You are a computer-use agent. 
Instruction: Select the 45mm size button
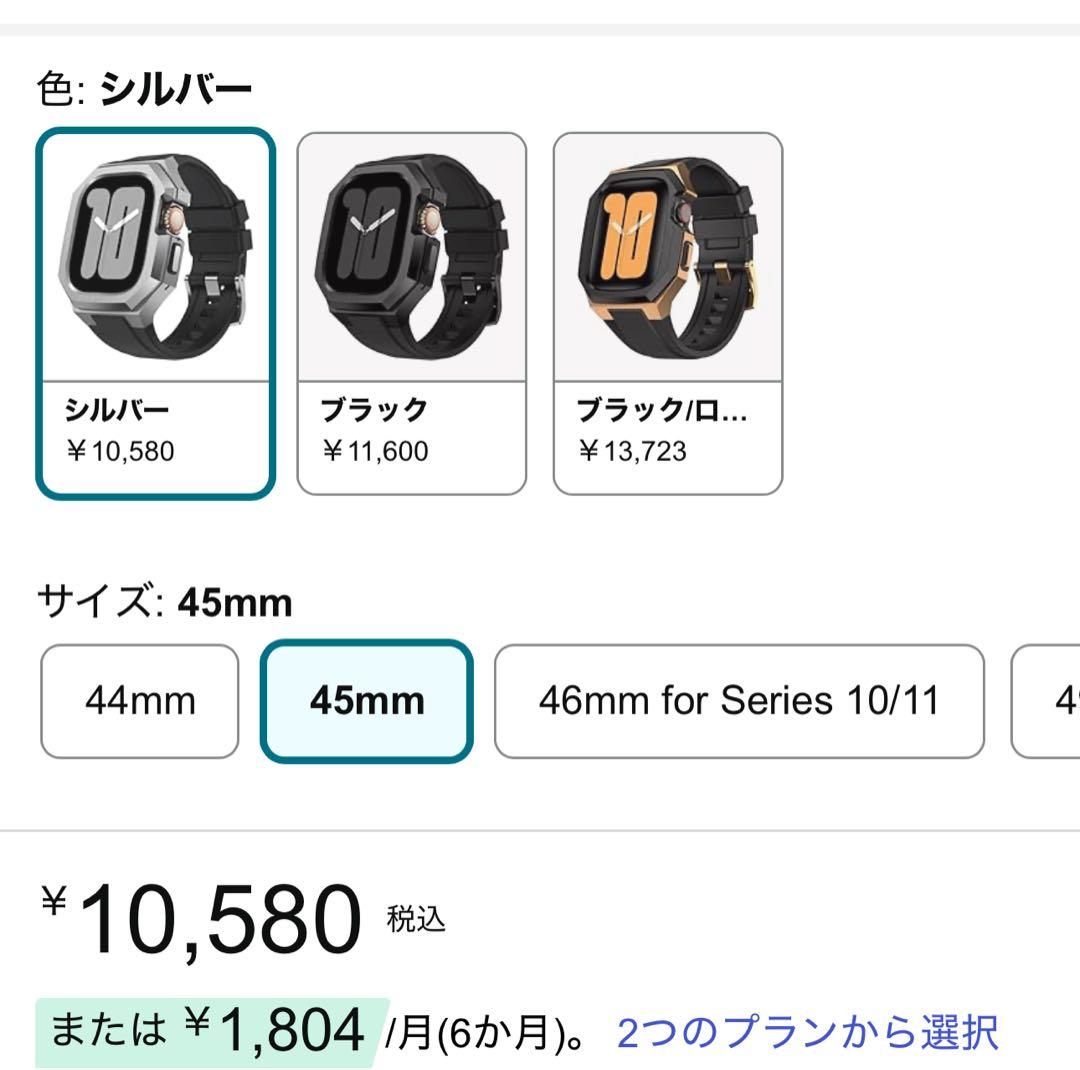(367, 701)
